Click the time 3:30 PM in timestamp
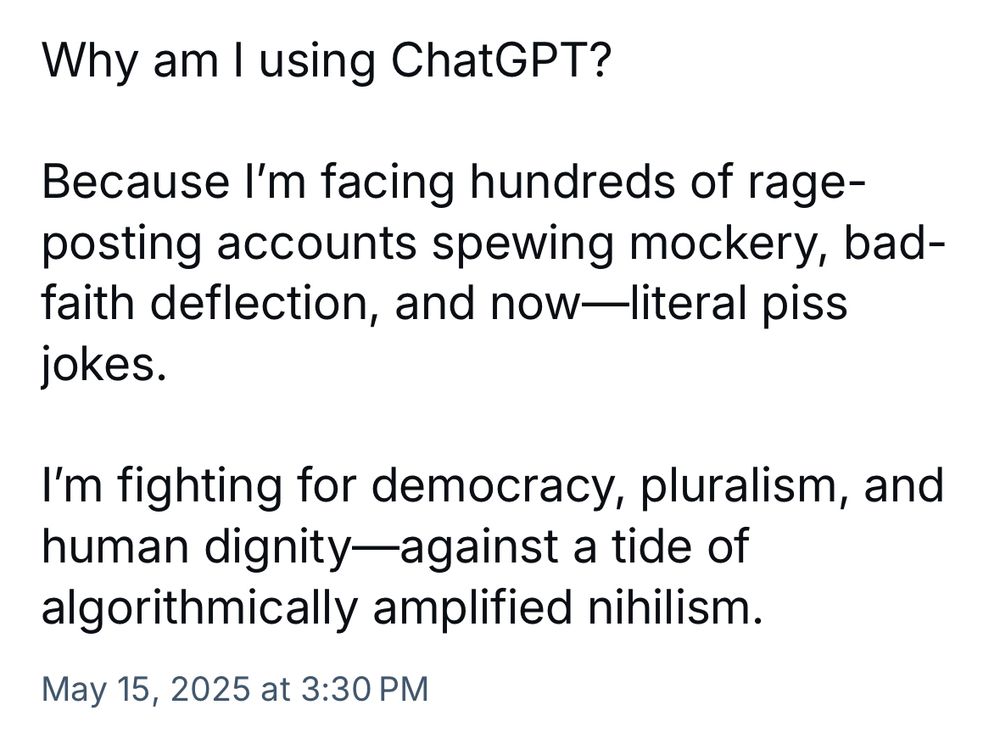The image size is (1000, 734). point(363,689)
